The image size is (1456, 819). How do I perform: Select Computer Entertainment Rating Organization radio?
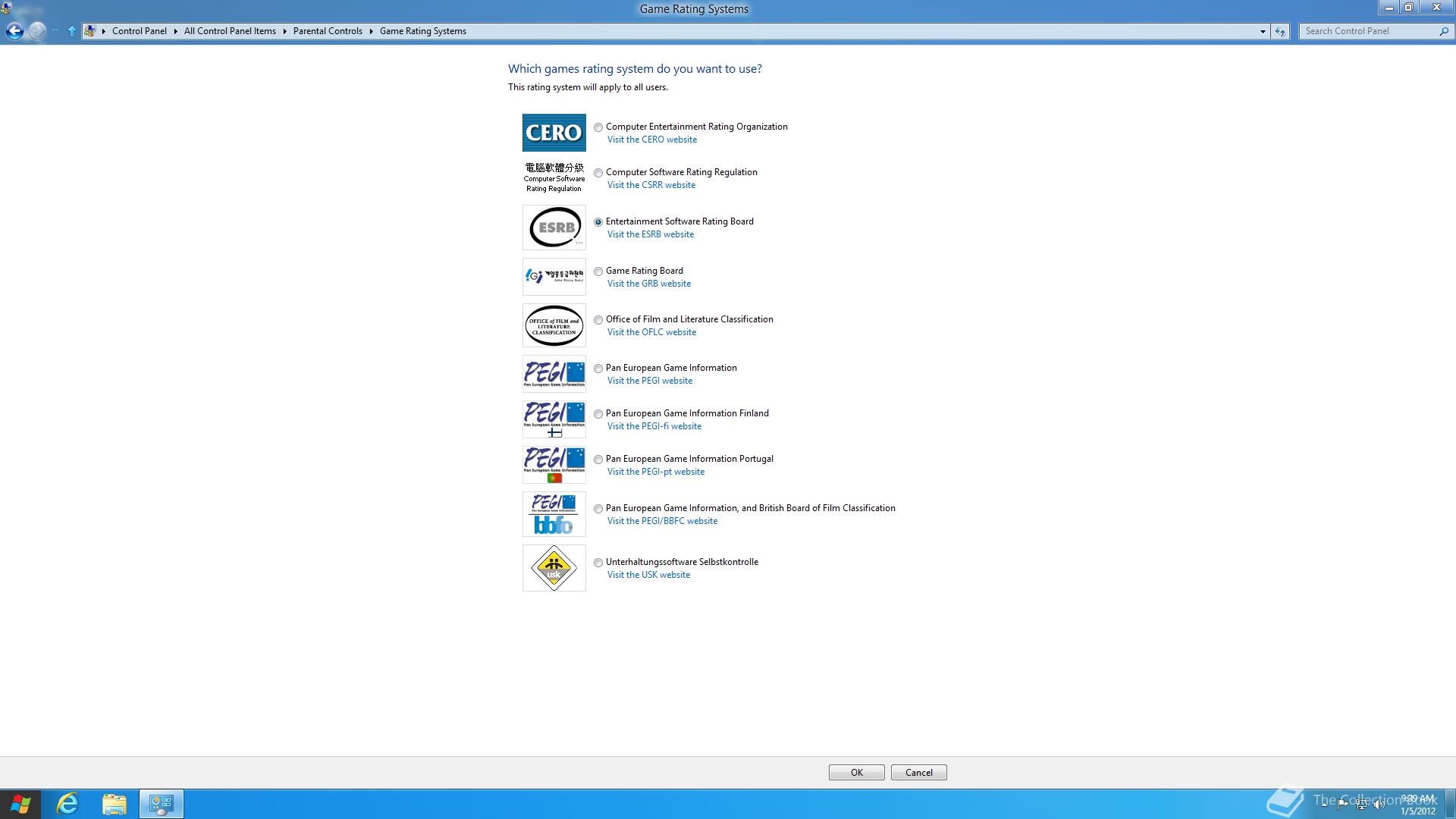coord(598,127)
